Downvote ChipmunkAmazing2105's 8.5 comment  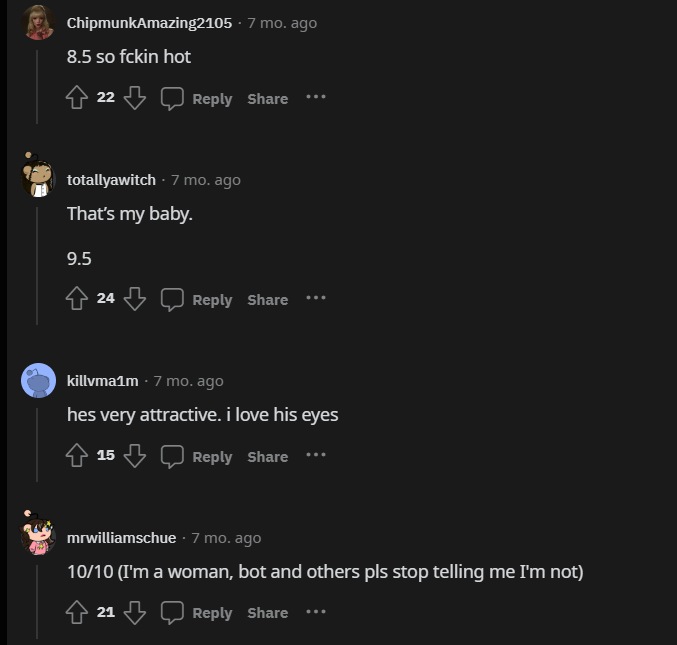[136, 98]
